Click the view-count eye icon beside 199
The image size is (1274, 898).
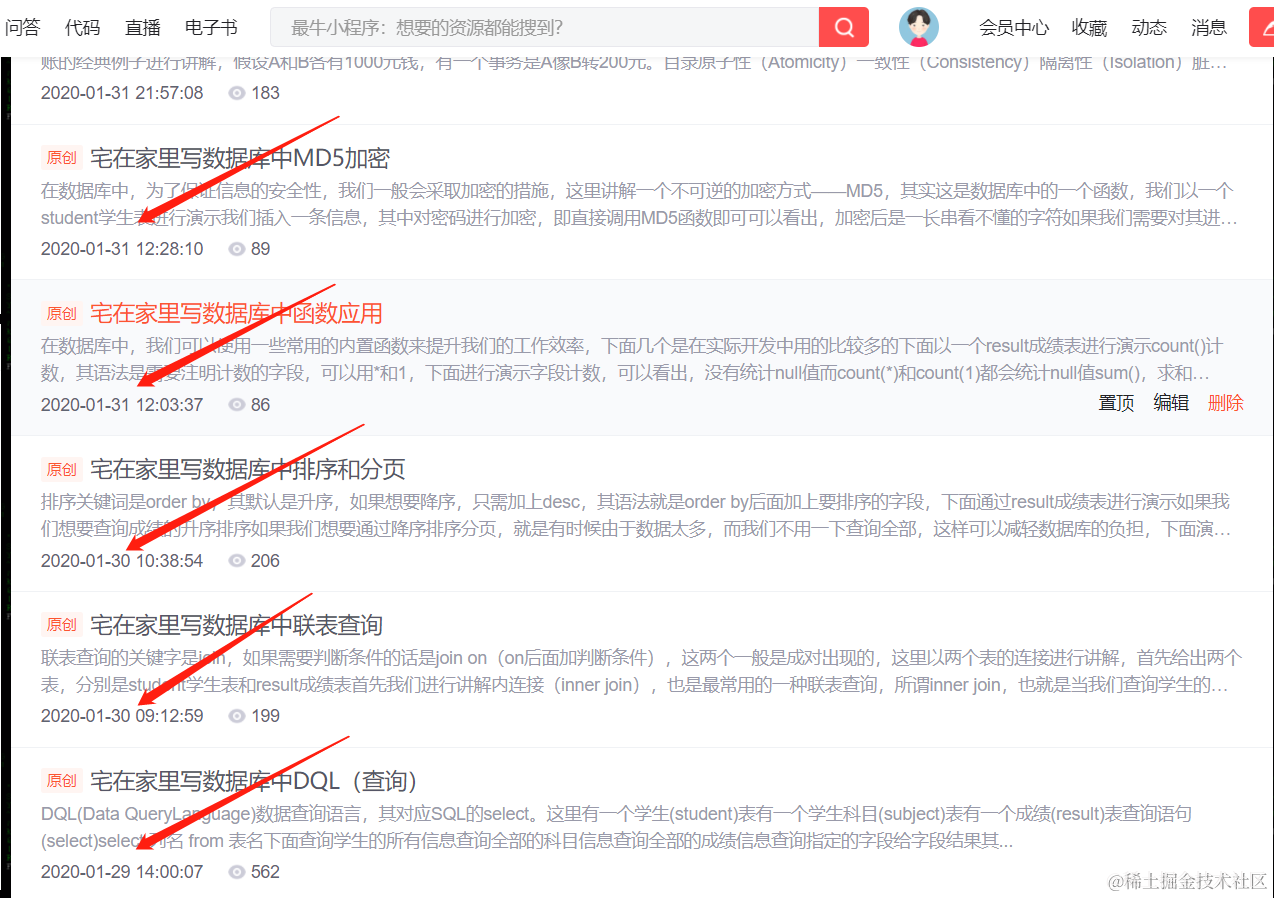[237, 716]
